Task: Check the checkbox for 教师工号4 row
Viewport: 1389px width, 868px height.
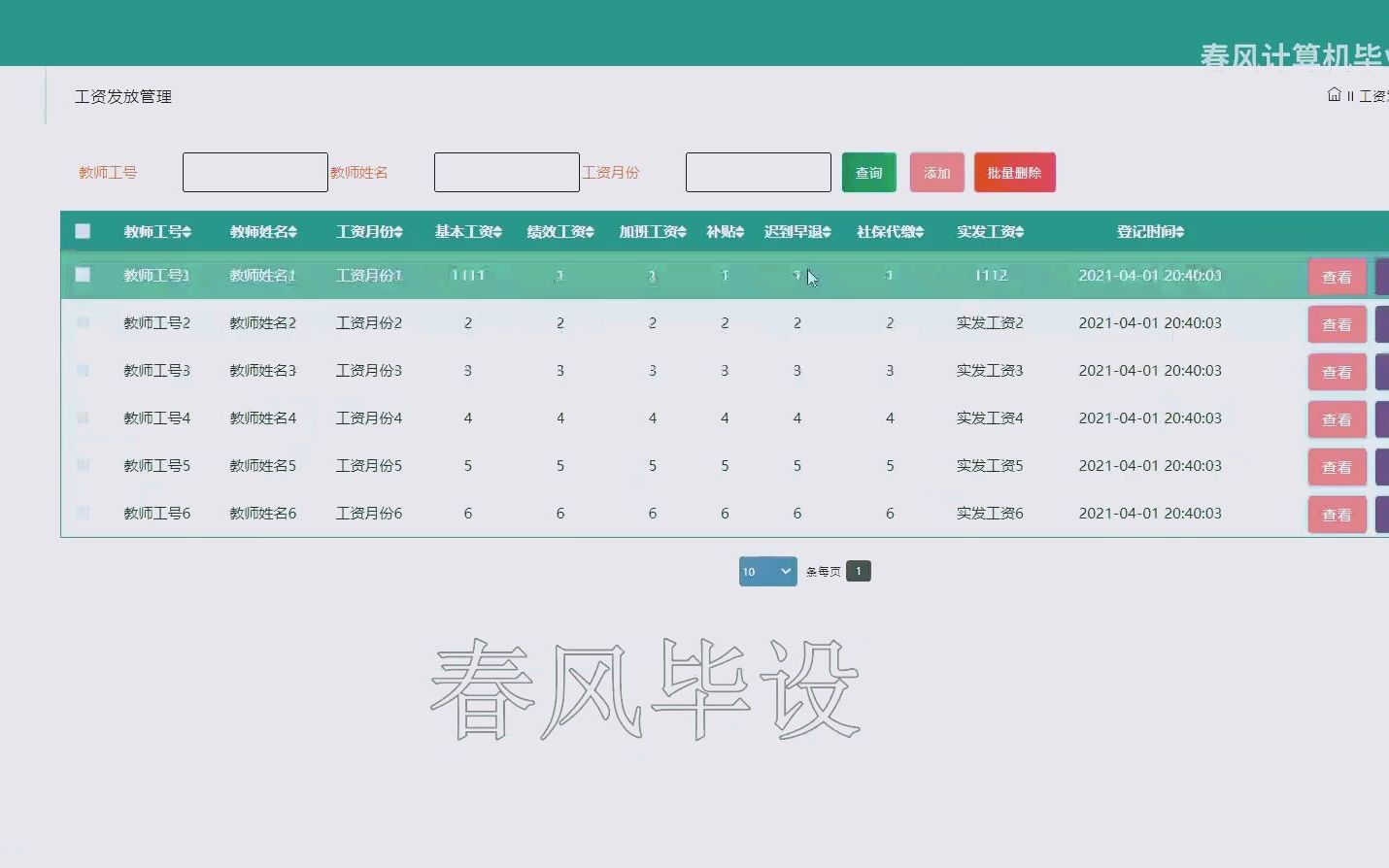Action: (83, 417)
